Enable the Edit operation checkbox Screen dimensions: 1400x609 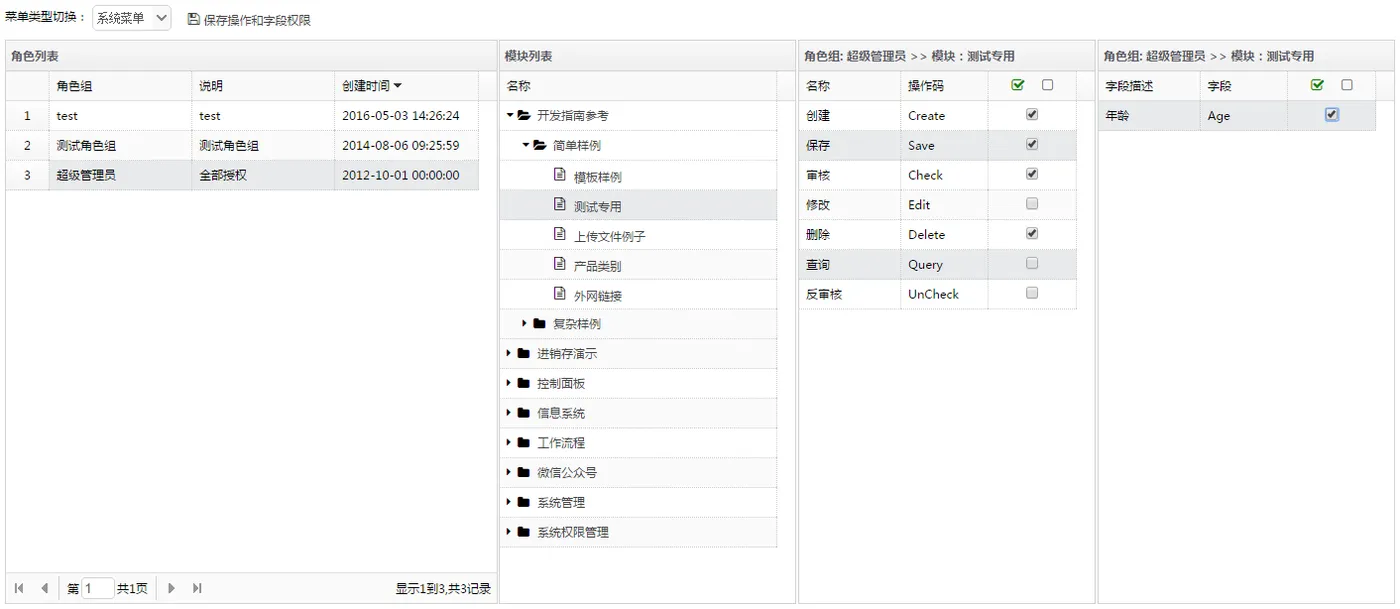click(1032, 204)
